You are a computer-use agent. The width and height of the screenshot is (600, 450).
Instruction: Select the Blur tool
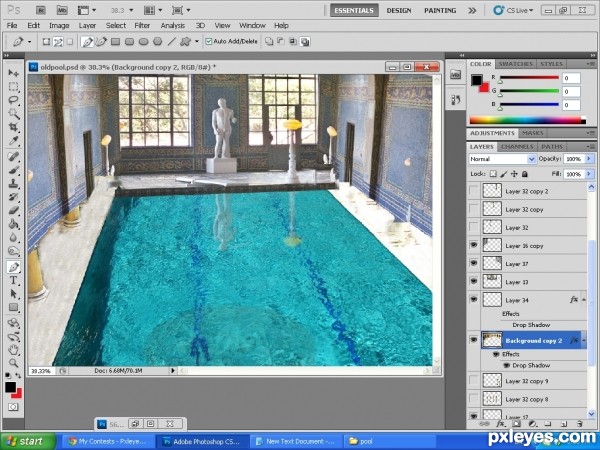pos(13,237)
